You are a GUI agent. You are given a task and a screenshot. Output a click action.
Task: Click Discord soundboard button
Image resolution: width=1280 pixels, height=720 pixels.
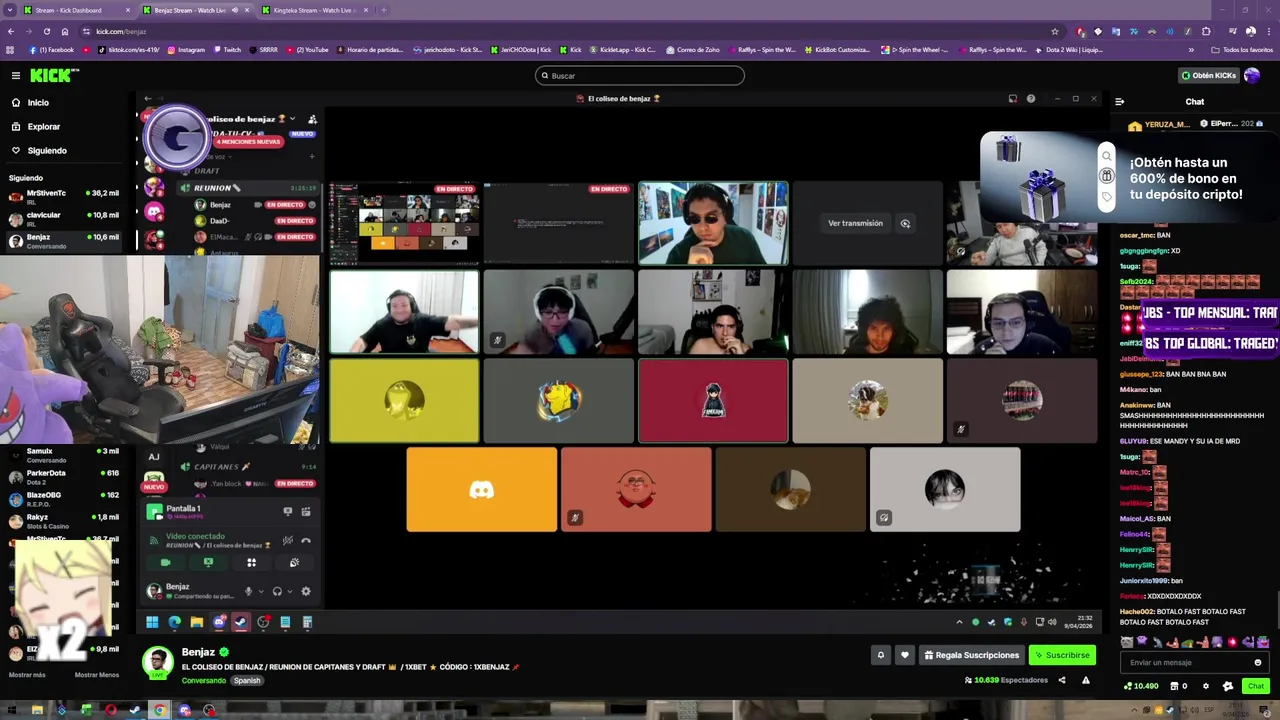[x=294, y=563]
